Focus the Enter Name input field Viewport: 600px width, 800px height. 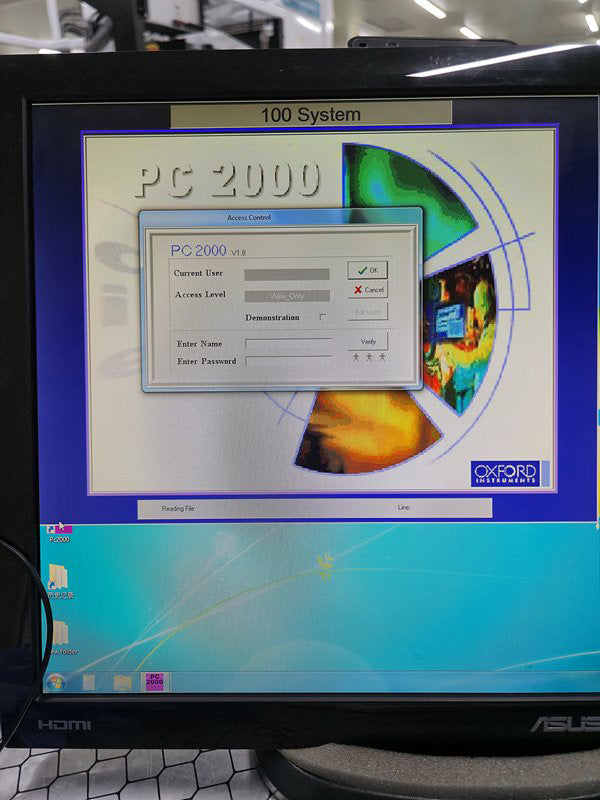point(288,343)
